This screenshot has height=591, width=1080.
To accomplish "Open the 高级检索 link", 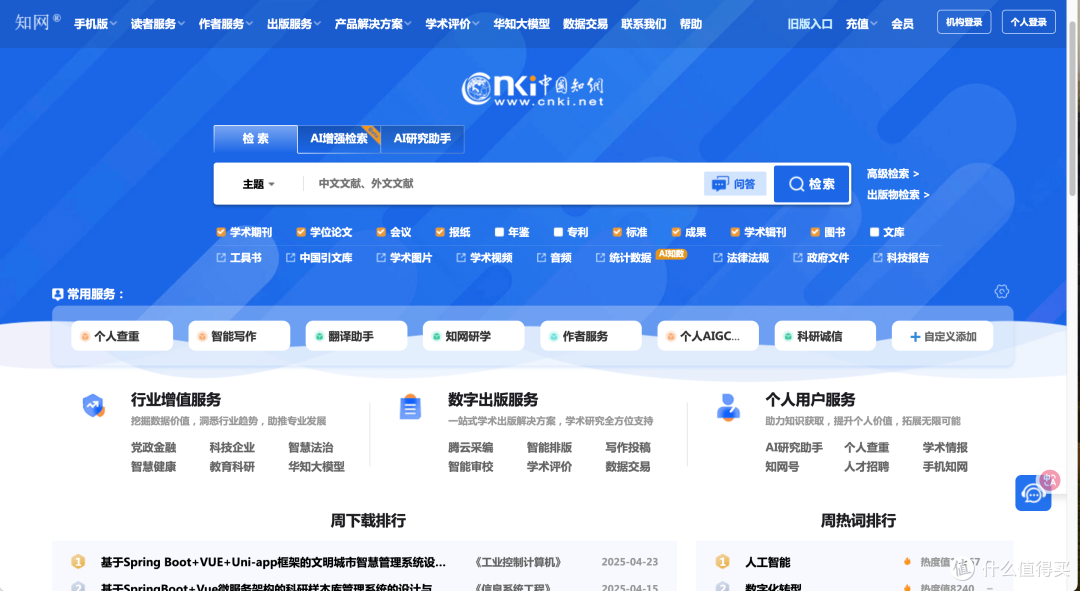I will coord(893,174).
